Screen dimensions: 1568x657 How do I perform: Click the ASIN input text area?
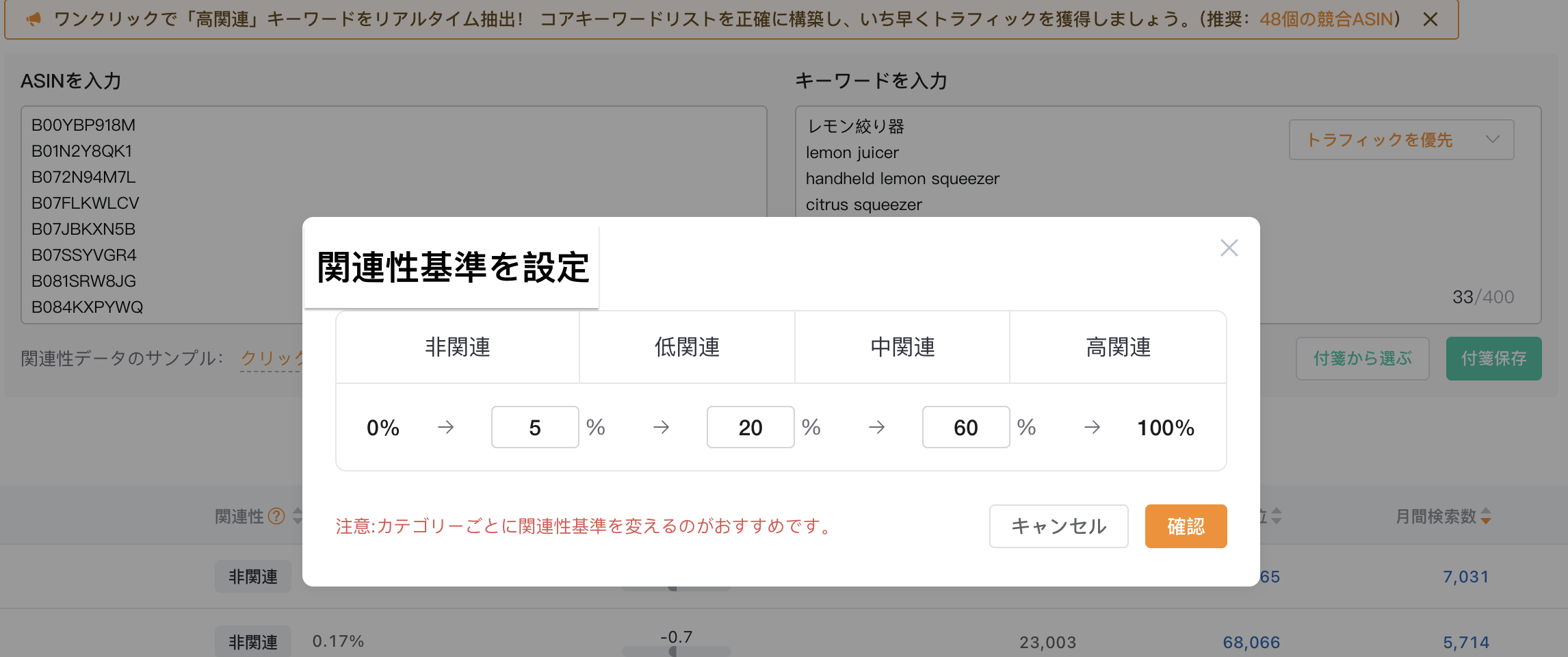click(x=393, y=214)
